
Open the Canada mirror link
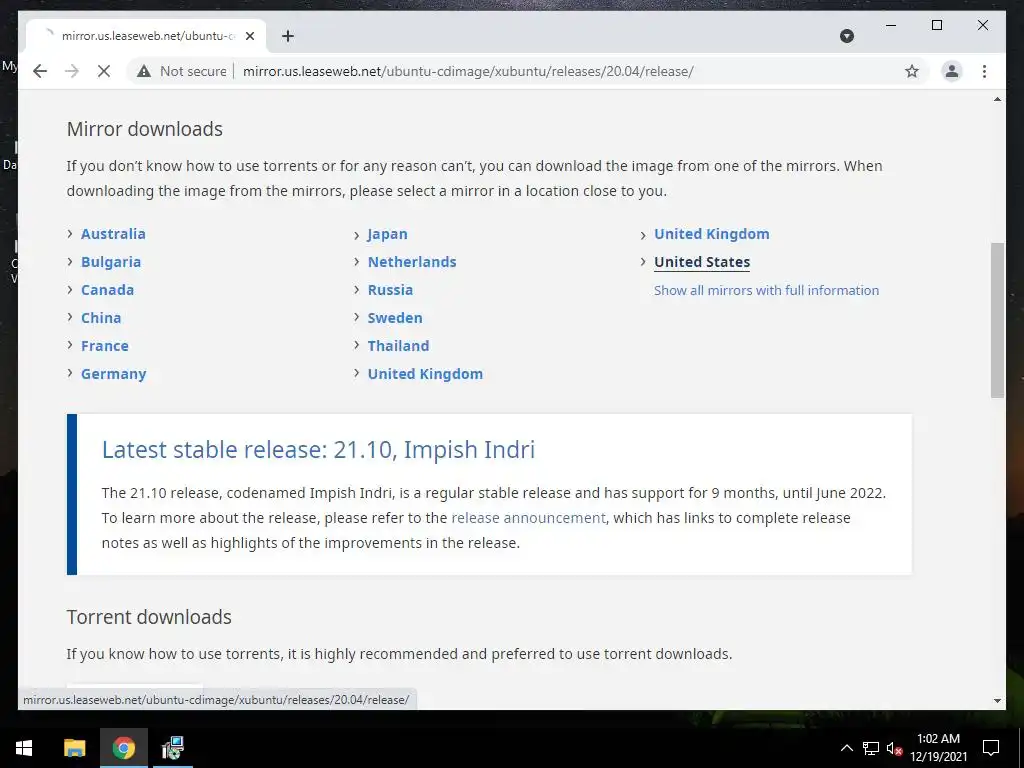click(107, 290)
